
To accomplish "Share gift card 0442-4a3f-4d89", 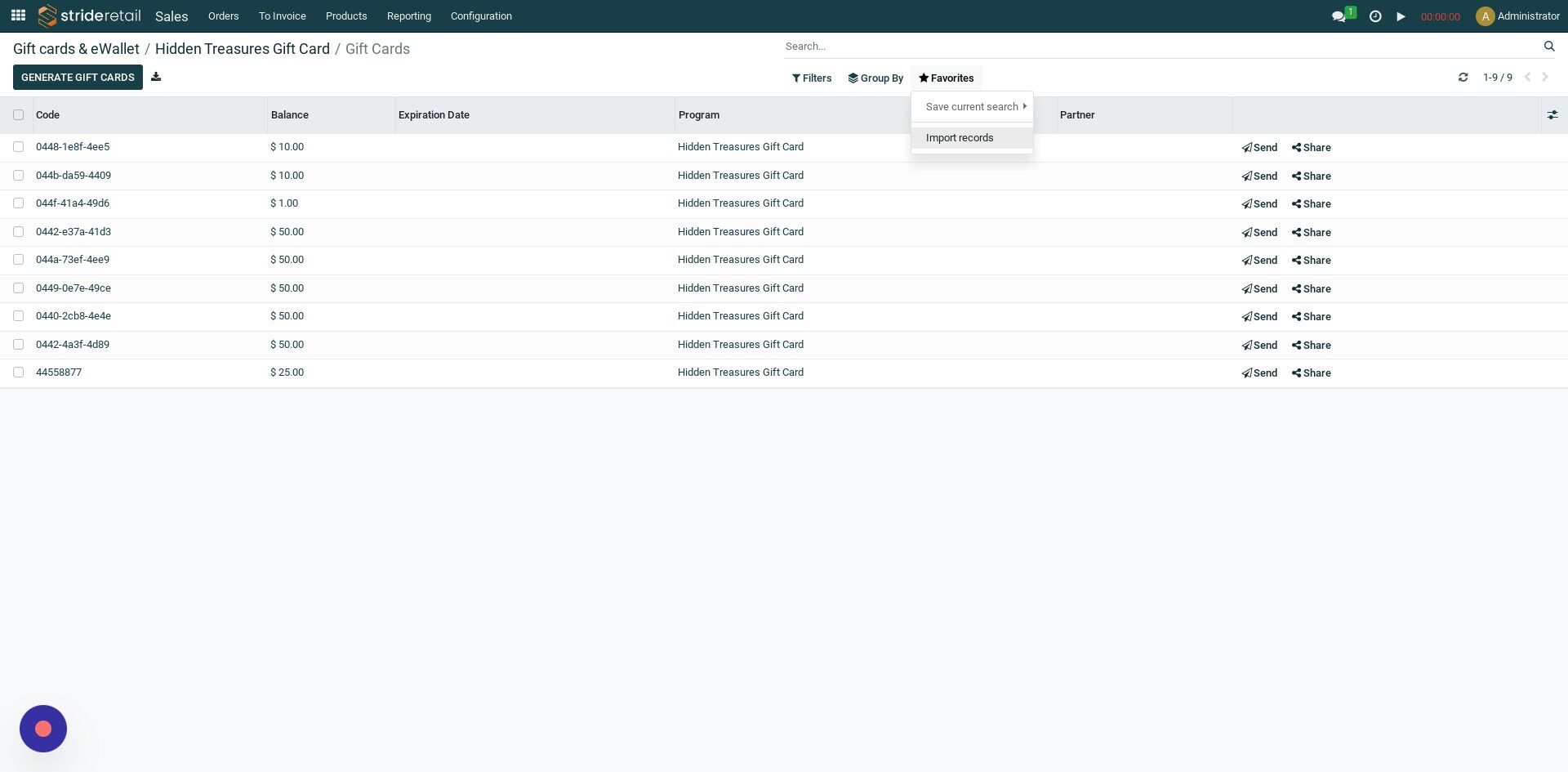I will click(x=1312, y=346).
